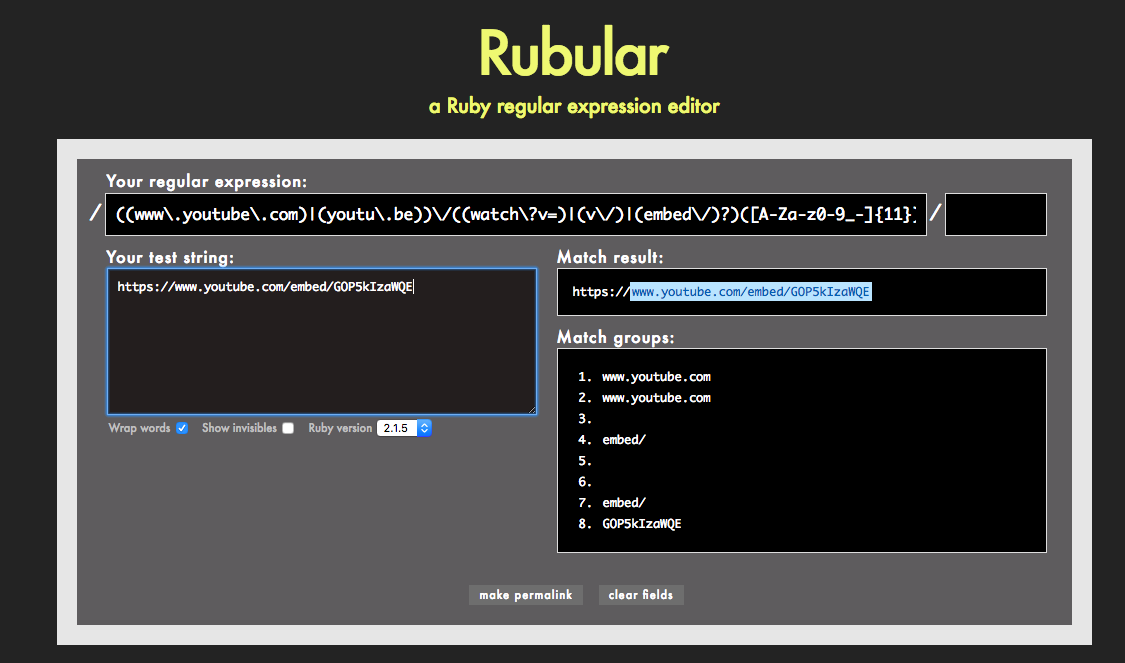This screenshot has height=663, width=1125.
Task: Click the Ruby version label text
Action: (x=340, y=428)
